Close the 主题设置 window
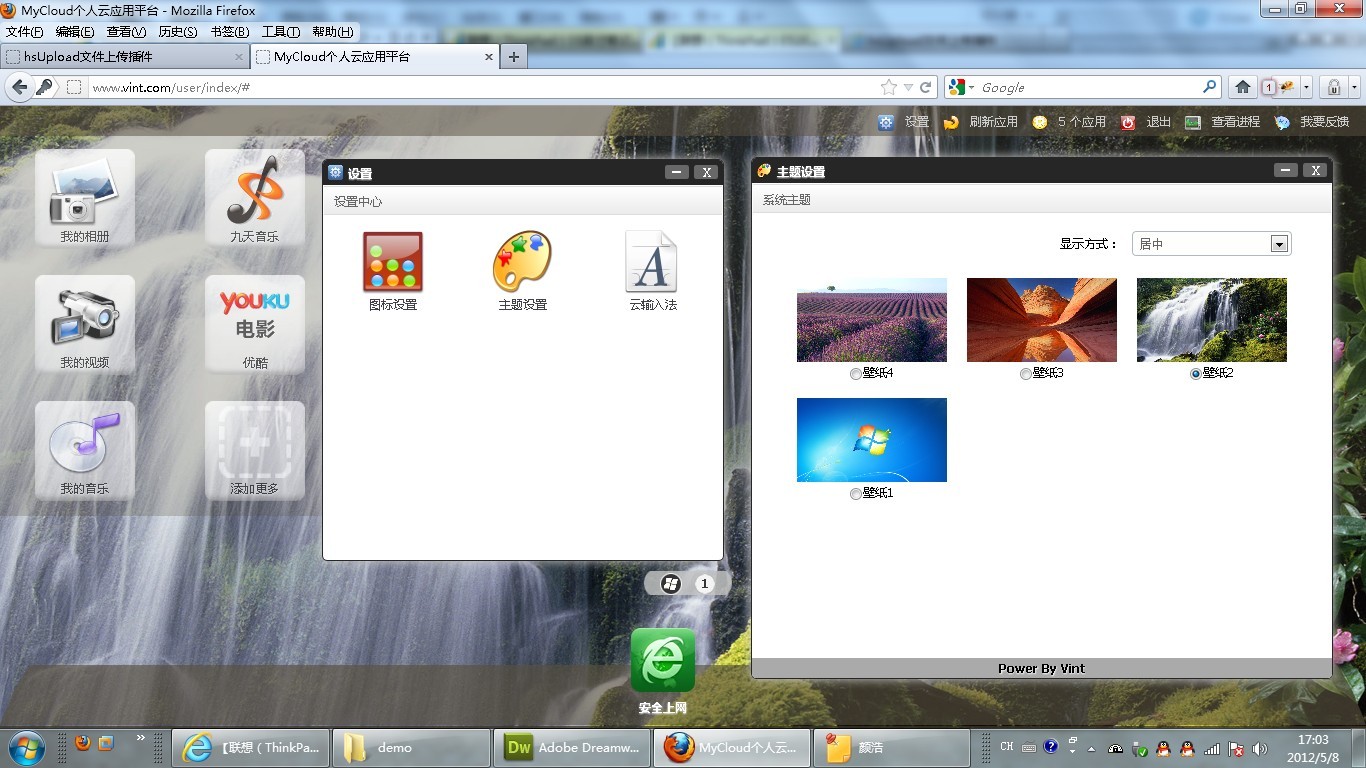 [x=1316, y=170]
